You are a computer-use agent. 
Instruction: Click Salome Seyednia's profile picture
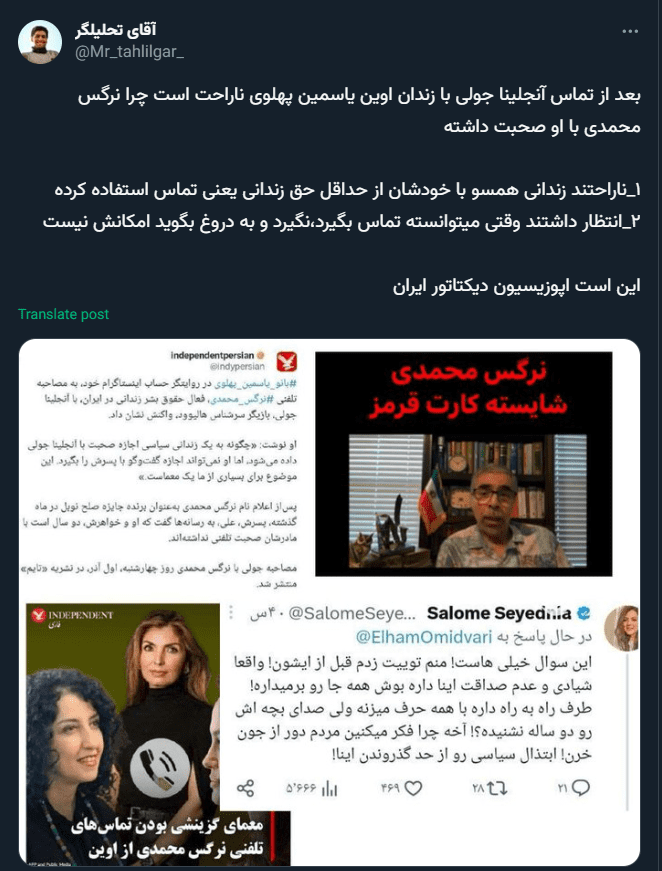(x=621, y=628)
